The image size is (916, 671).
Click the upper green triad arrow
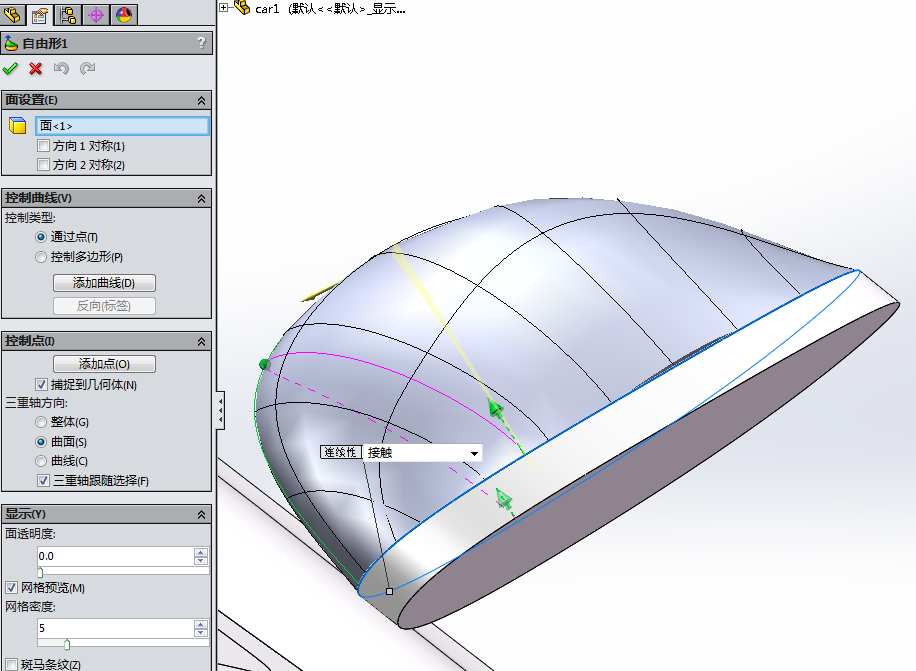(x=496, y=409)
